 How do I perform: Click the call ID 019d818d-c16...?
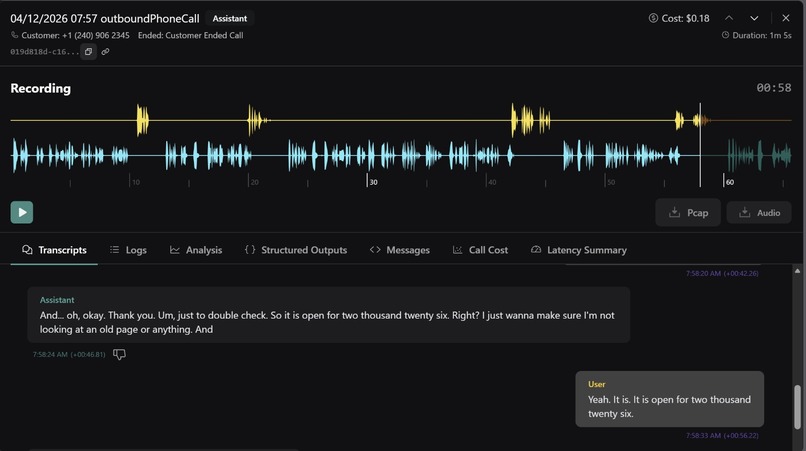click(x=45, y=52)
